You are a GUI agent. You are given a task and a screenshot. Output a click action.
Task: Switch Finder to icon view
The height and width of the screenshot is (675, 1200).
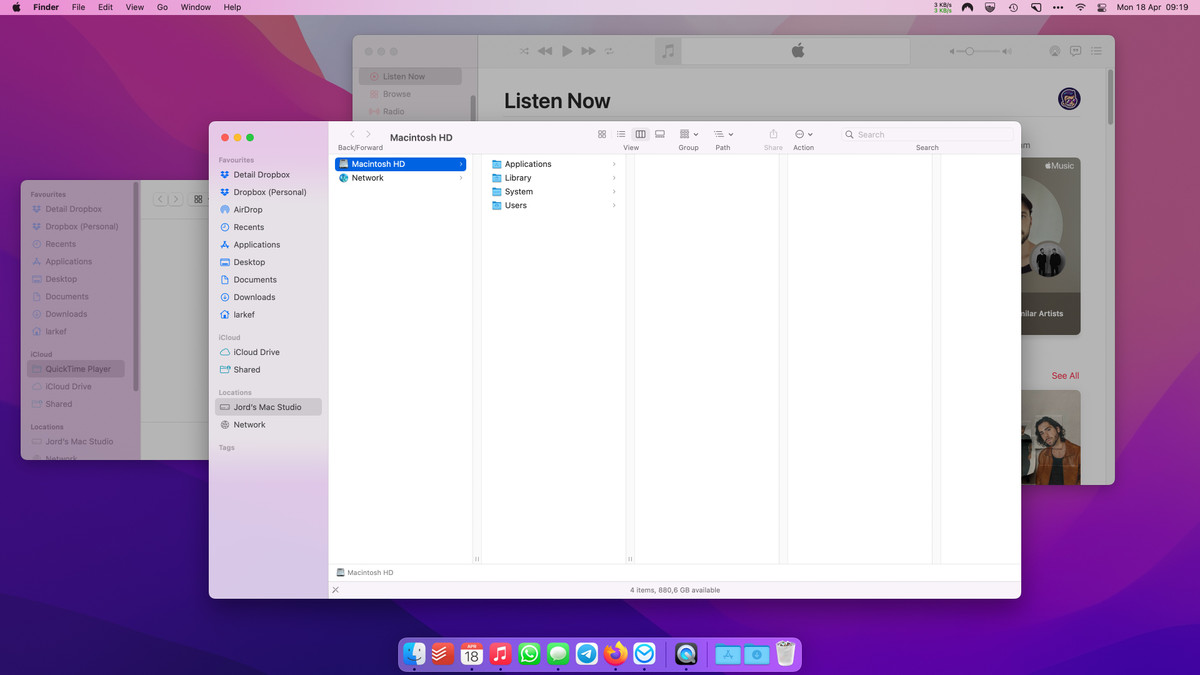click(x=602, y=134)
